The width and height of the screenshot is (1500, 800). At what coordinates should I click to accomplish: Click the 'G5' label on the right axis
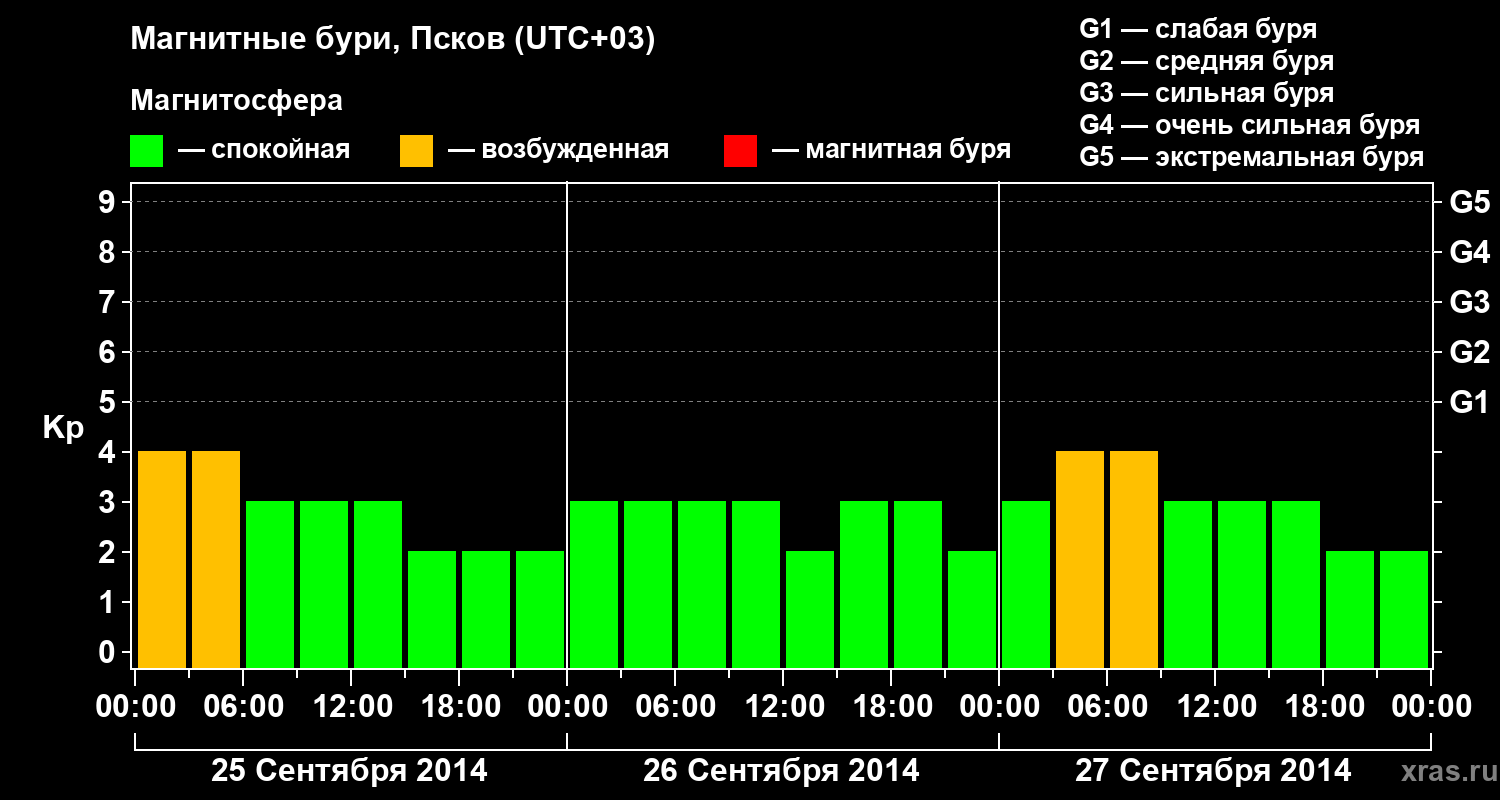tap(1469, 202)
